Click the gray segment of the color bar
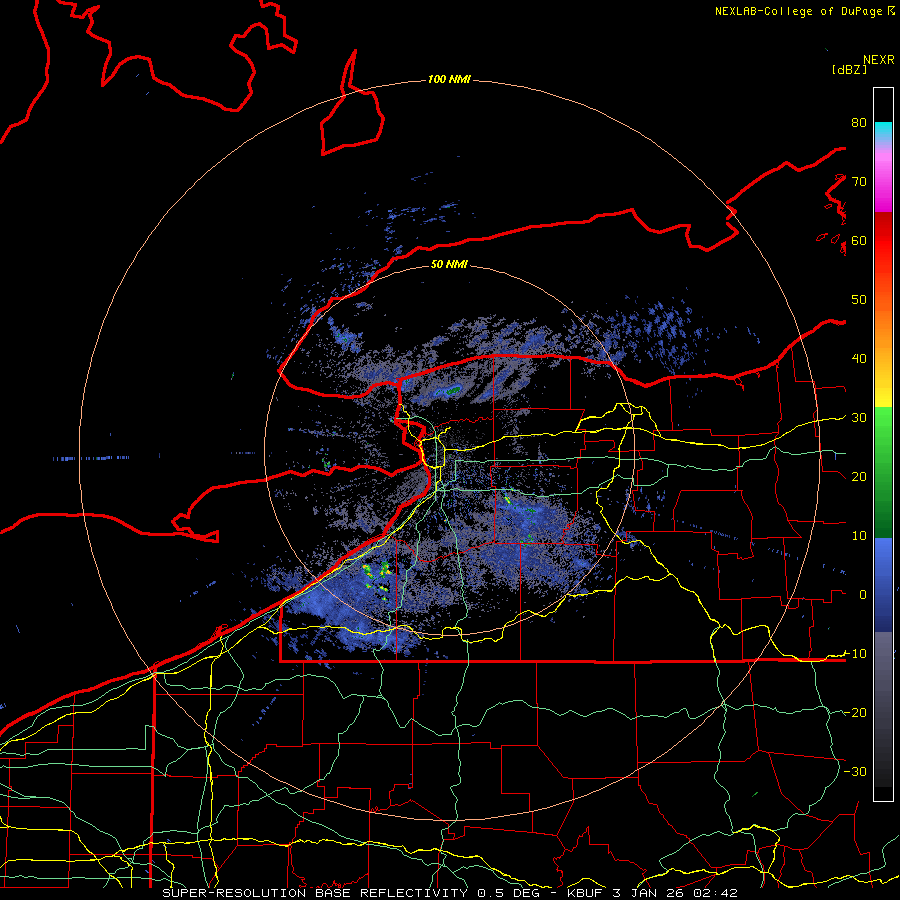 click(883, 709)
